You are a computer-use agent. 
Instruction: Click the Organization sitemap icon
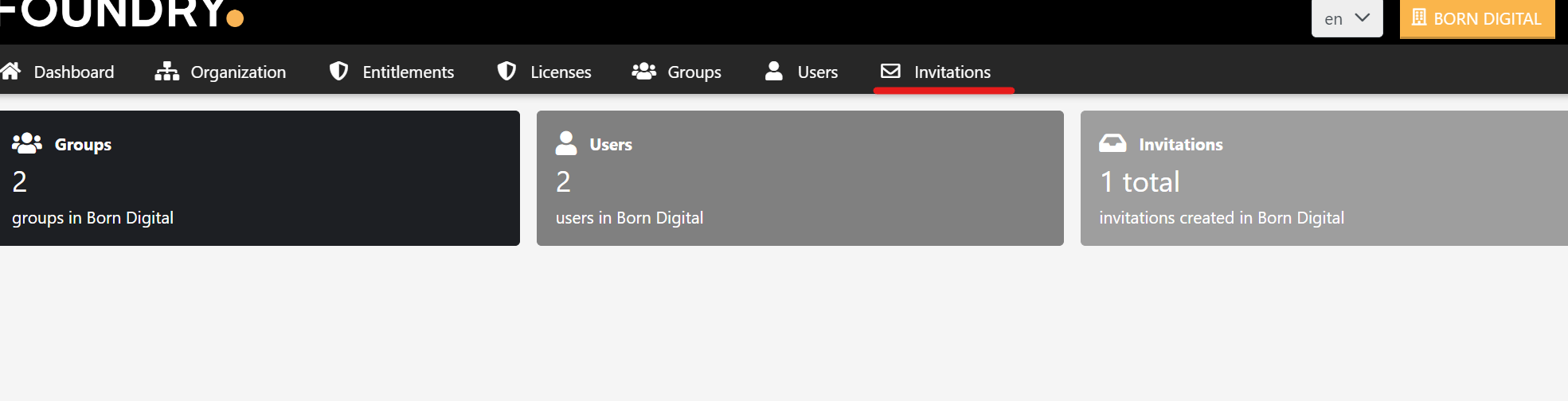pos(166,72)
